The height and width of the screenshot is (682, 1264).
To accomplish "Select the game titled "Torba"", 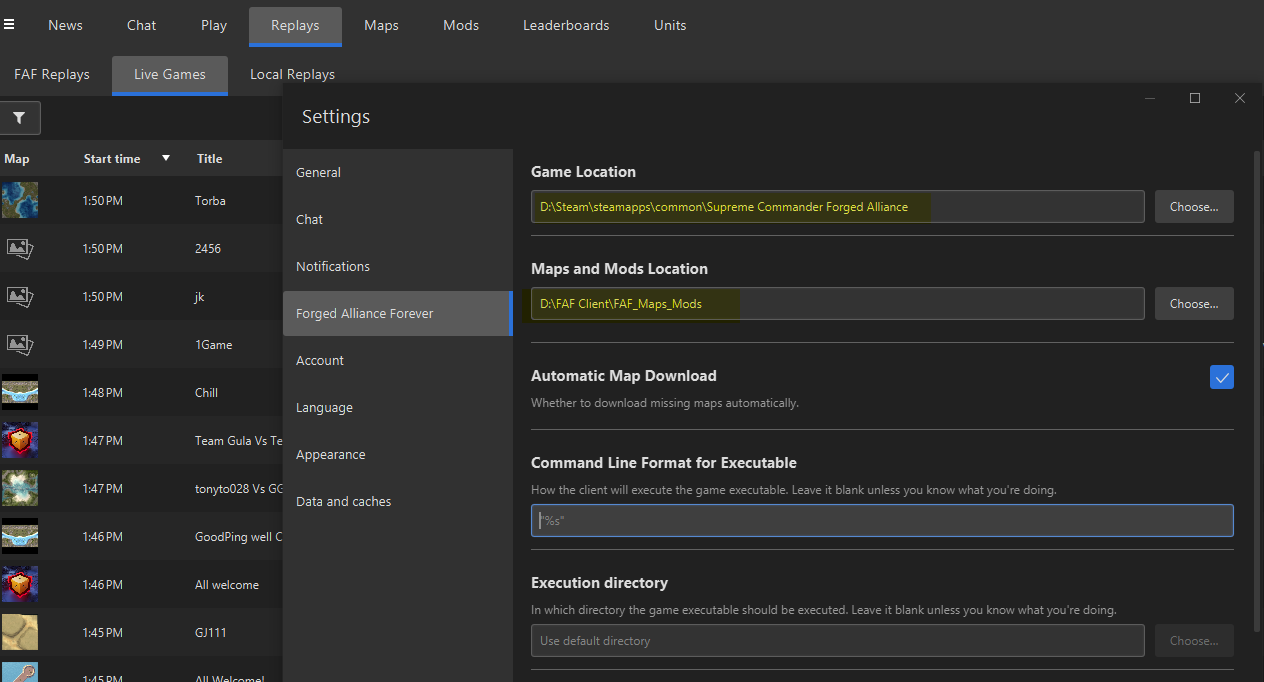I will tap(210, 201).
